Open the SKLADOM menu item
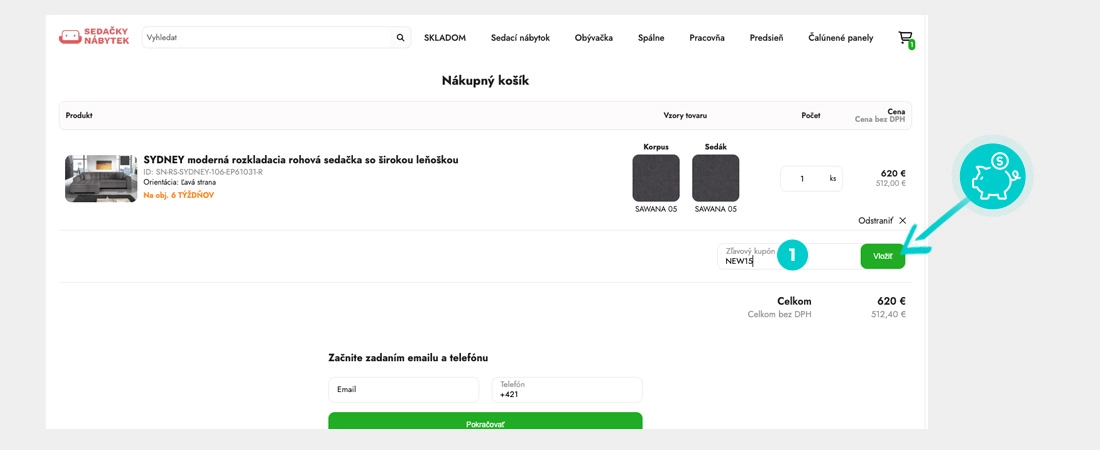The width and height of the screenshot is (1100, 450). (x=445, y=38)
